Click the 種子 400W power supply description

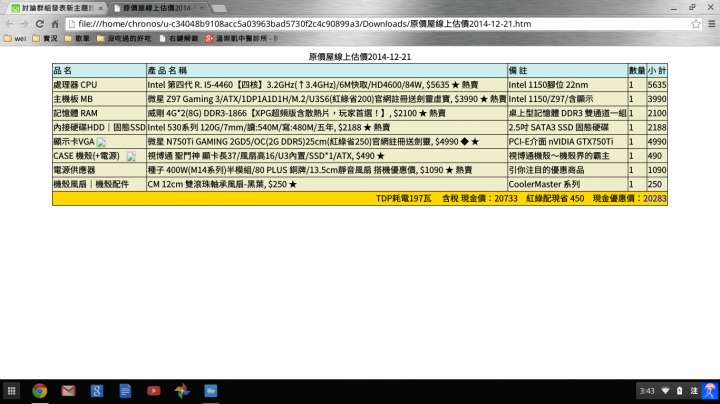click(x=309, y=170)
